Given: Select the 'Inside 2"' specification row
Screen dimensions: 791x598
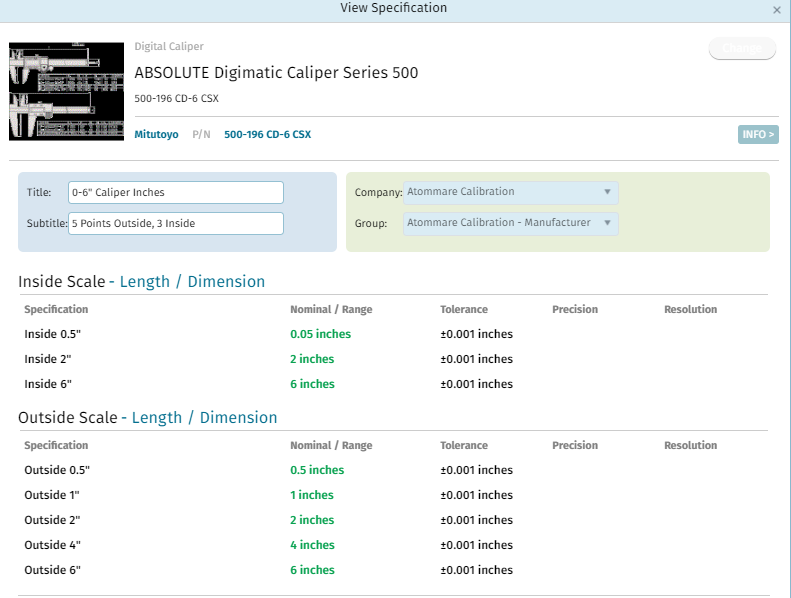Looking at the screenshot, I should [x=393, y=359].
